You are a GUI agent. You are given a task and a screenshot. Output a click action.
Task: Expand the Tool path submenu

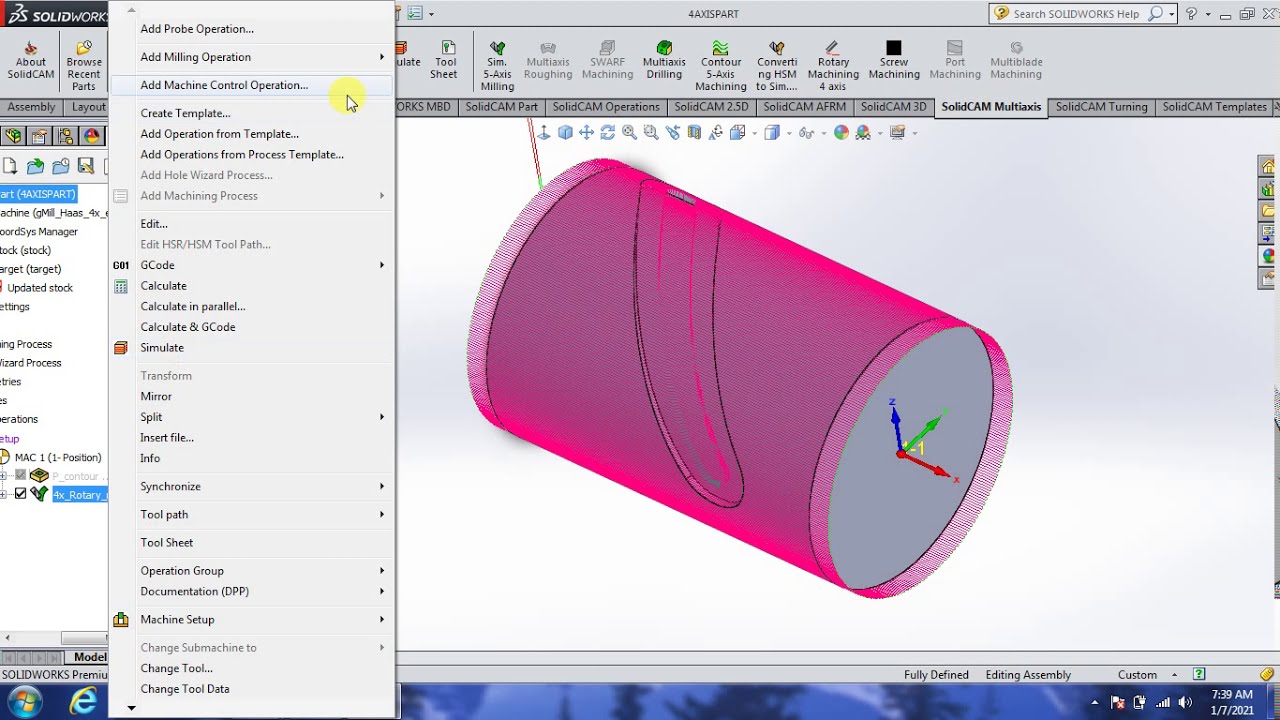(381, 514)
